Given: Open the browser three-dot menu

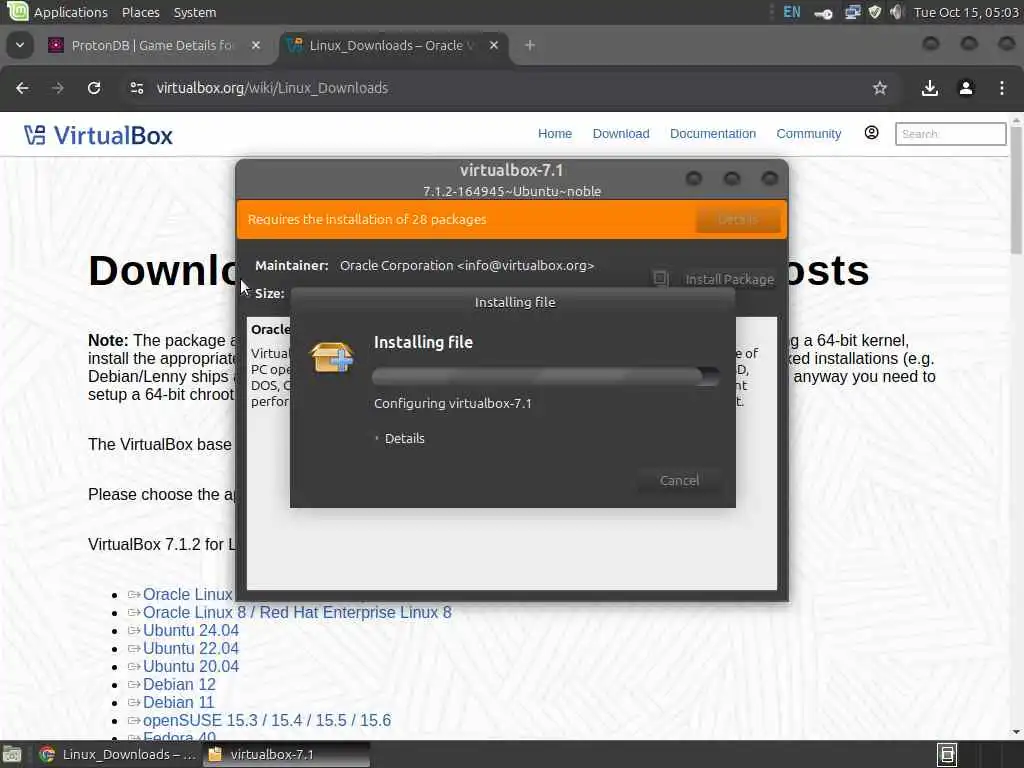Looking at the screenshot, I should (1002, 88).
